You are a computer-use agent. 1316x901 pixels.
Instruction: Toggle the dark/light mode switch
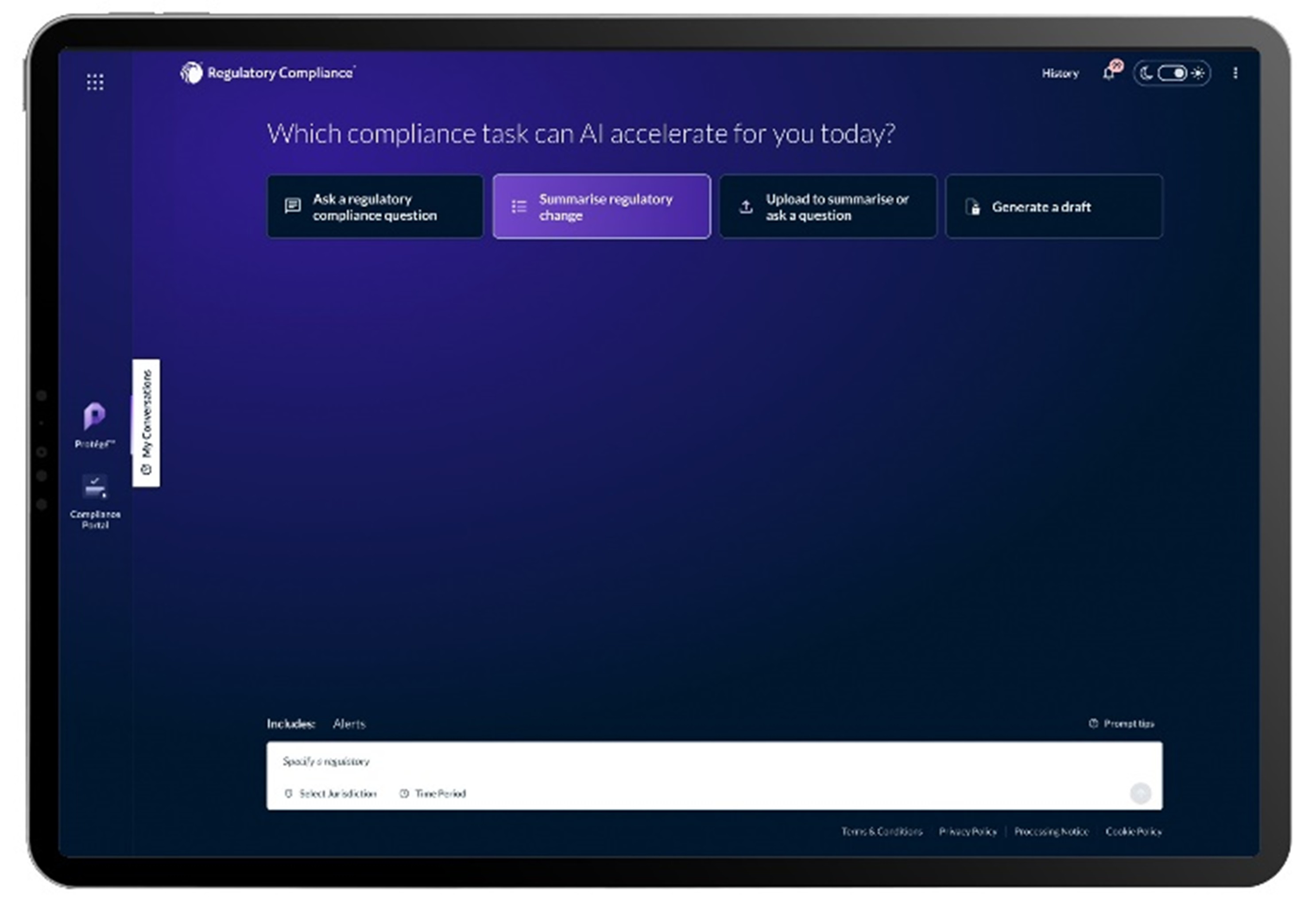coord(1171,74)
